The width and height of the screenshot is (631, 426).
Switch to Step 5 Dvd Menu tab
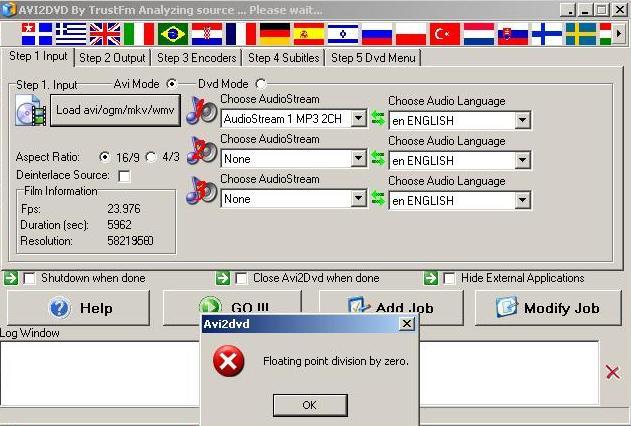[373, 58]
